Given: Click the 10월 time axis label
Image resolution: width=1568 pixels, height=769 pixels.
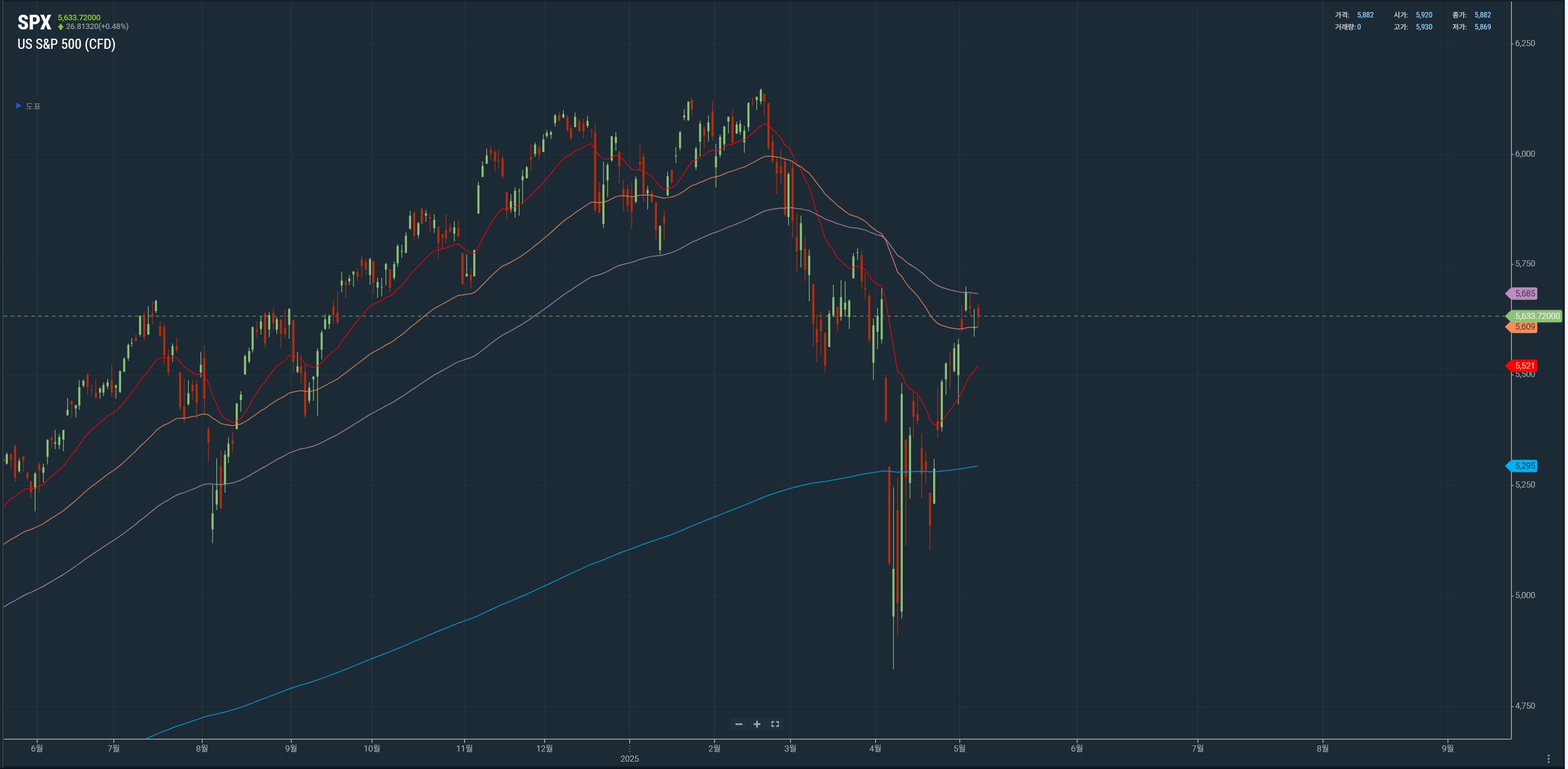Looking at the screenshot, I should (372, 748).
